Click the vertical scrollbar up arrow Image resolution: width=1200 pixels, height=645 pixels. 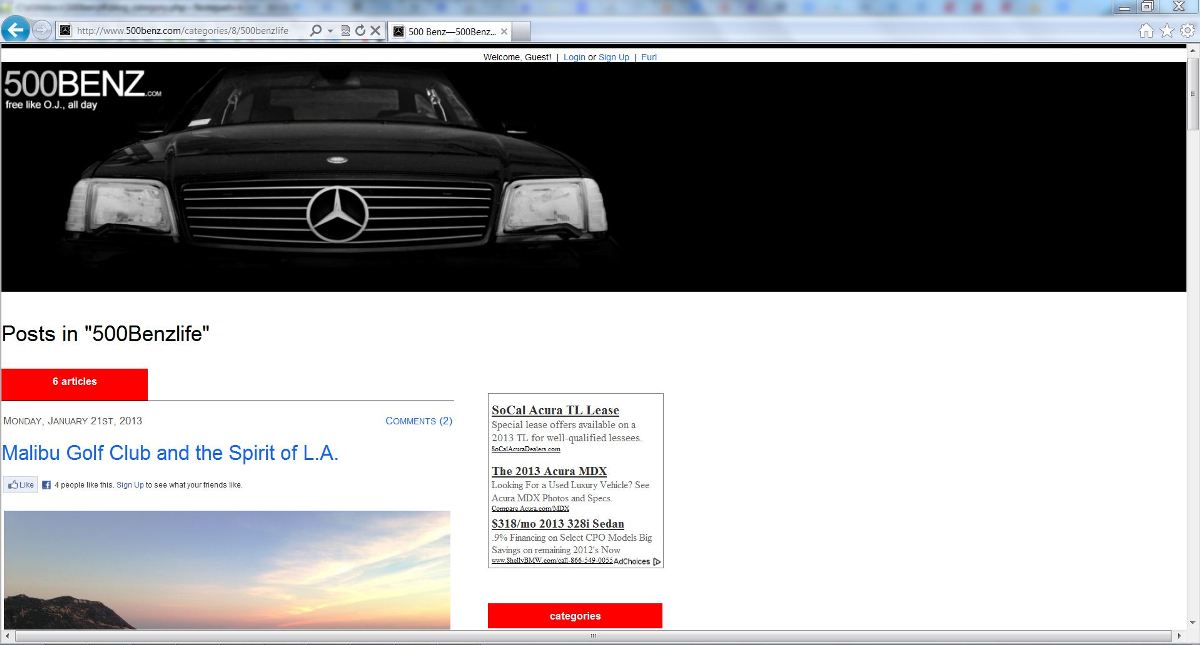pyautogui.click(x=1192, y=50)
